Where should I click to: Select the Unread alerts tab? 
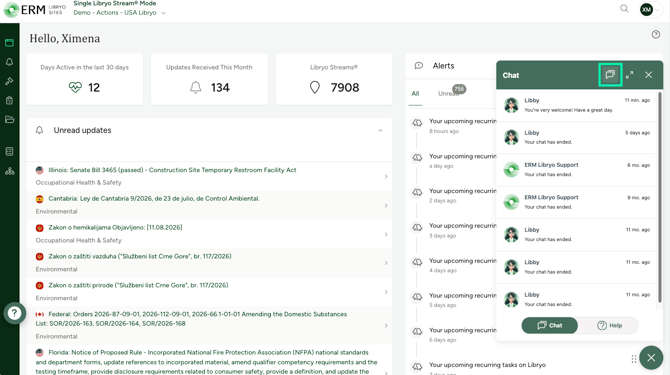pos(449,94)
